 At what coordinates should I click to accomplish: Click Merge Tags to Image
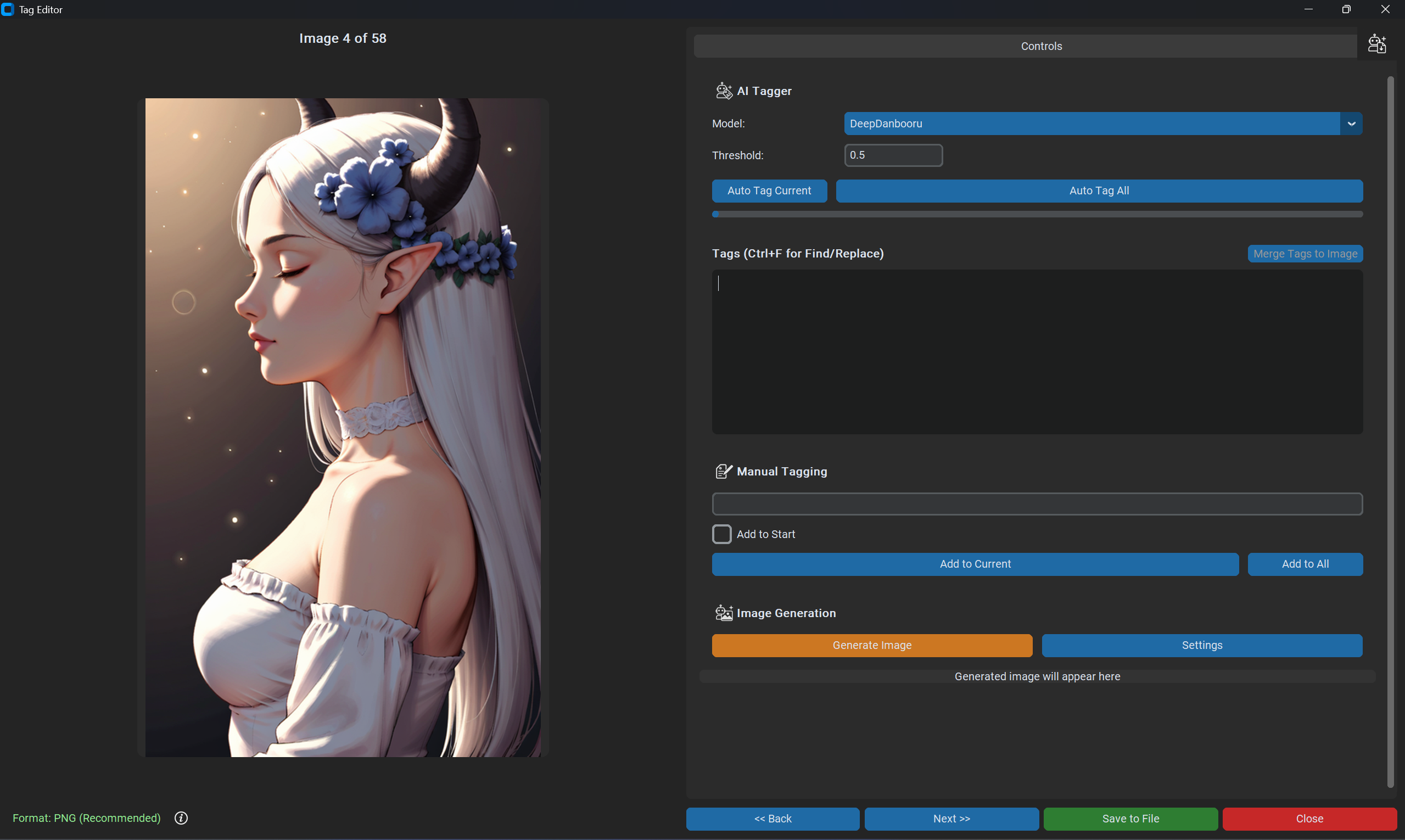click(1305, 254)
